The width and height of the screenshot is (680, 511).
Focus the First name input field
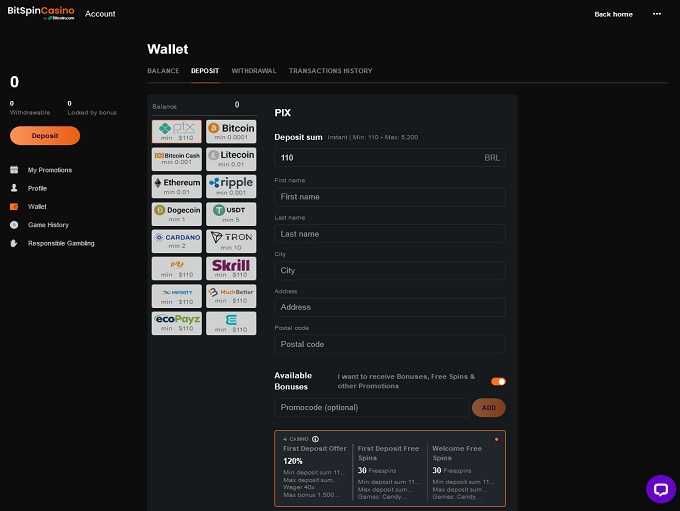tap(389, 197)
